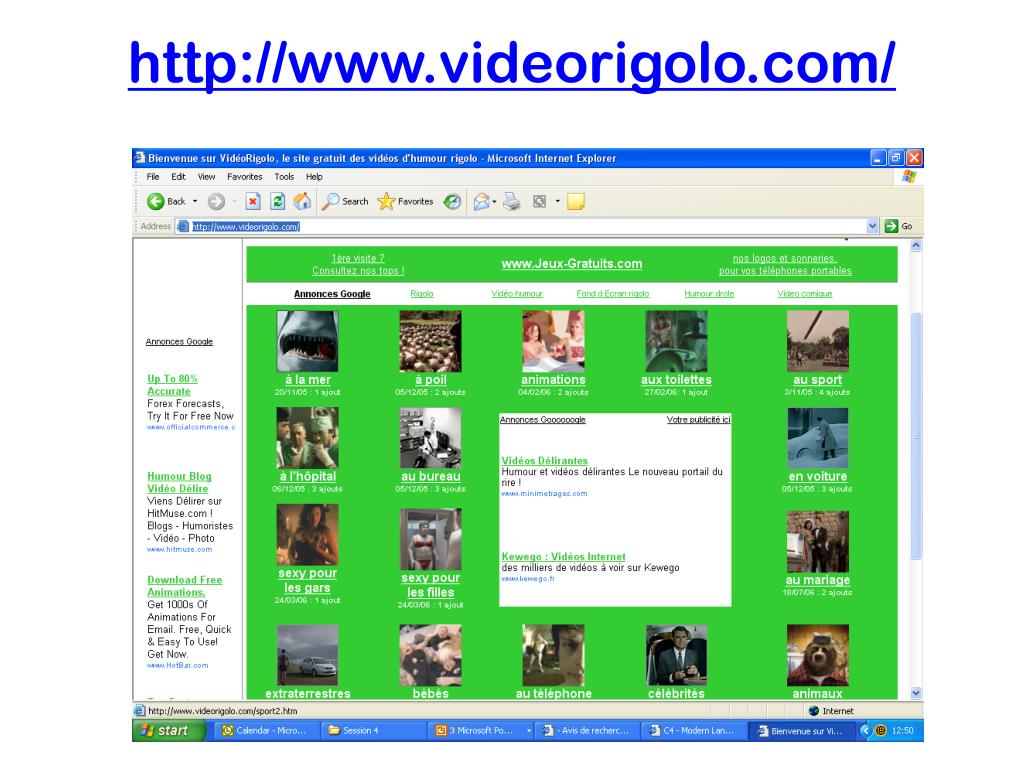This screenshot has height=768, width=1024.
Task: Open the shark 'à la mer' thumbnail
Action: tap(307, 341)
